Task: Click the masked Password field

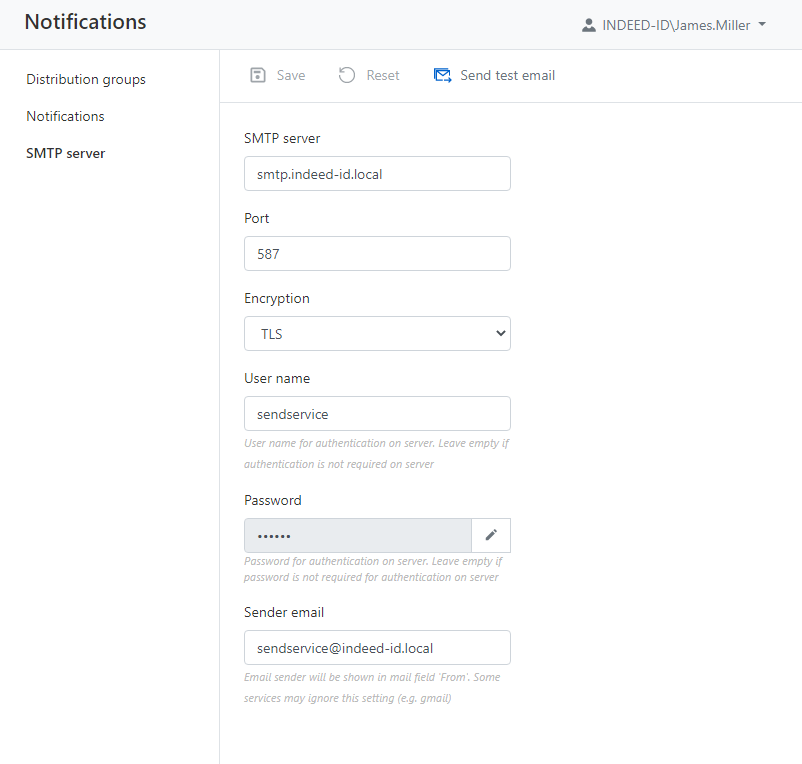Action: (x=357, y=536)
